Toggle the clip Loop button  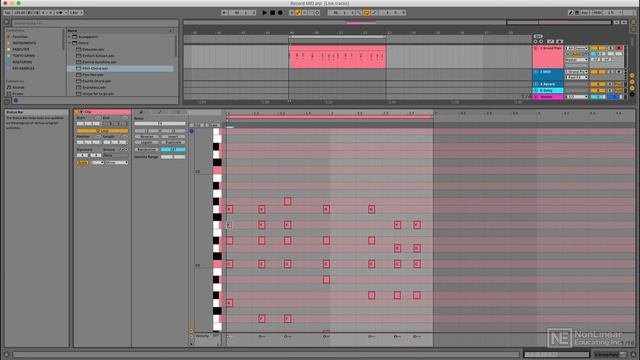(102, 131)
